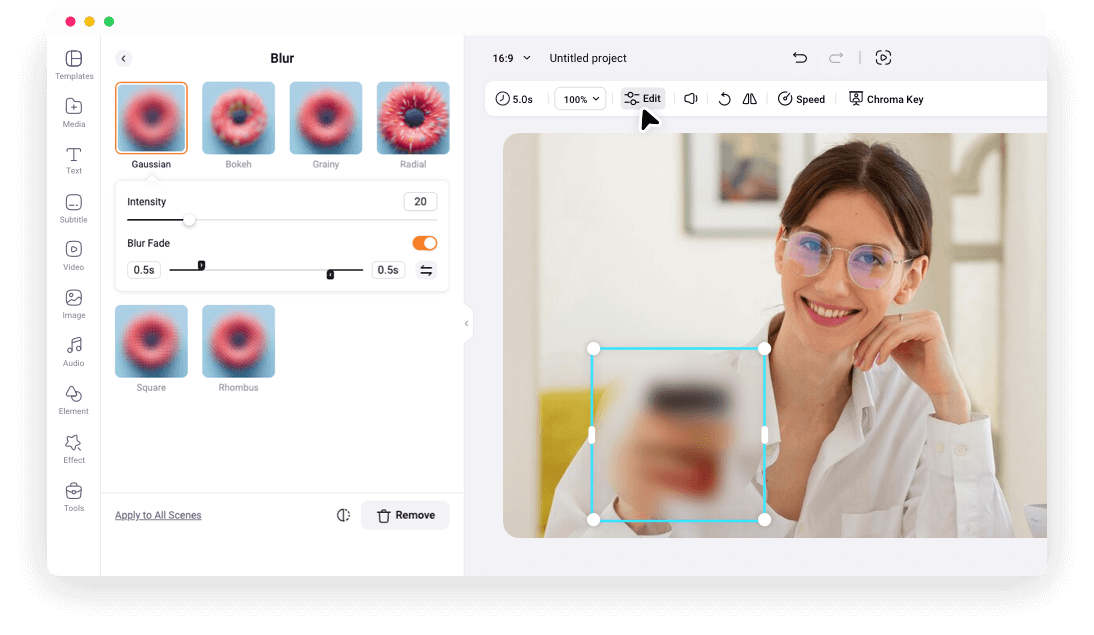The image size is (1094, 635).
Task: Click the top-right handle of blur box
Action: (x=765, y=348)
